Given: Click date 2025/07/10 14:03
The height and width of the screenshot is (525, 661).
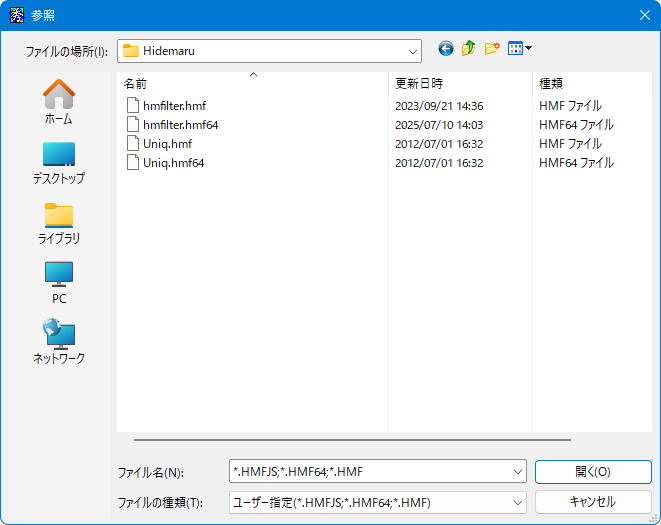Looking at the screenshot, I should tap(439, 125).
